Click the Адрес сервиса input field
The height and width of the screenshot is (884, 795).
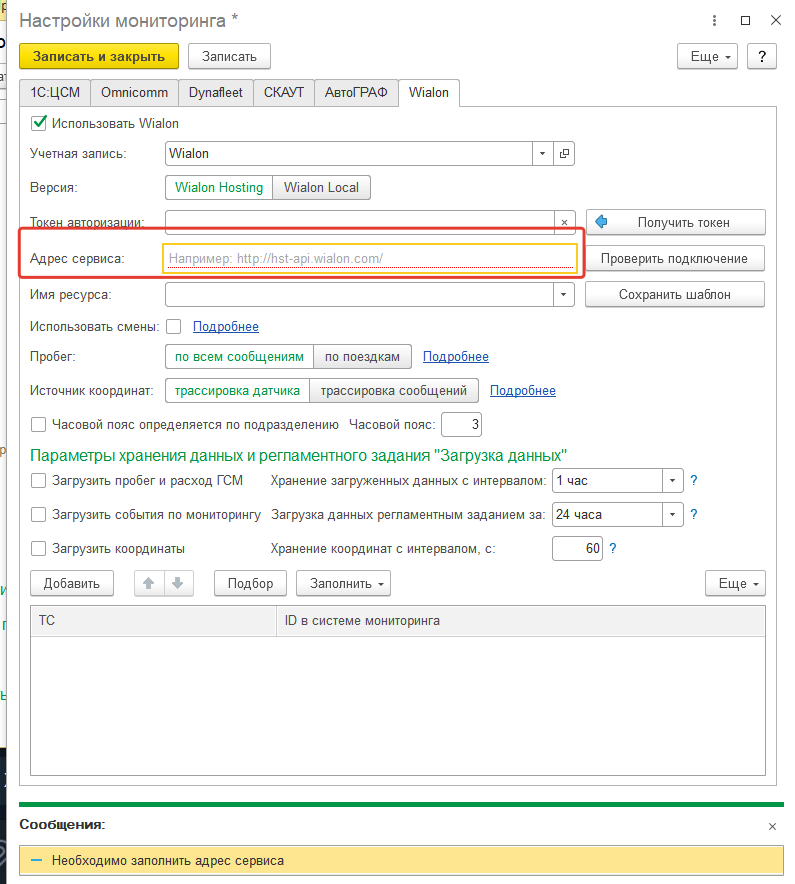point(370,259)
